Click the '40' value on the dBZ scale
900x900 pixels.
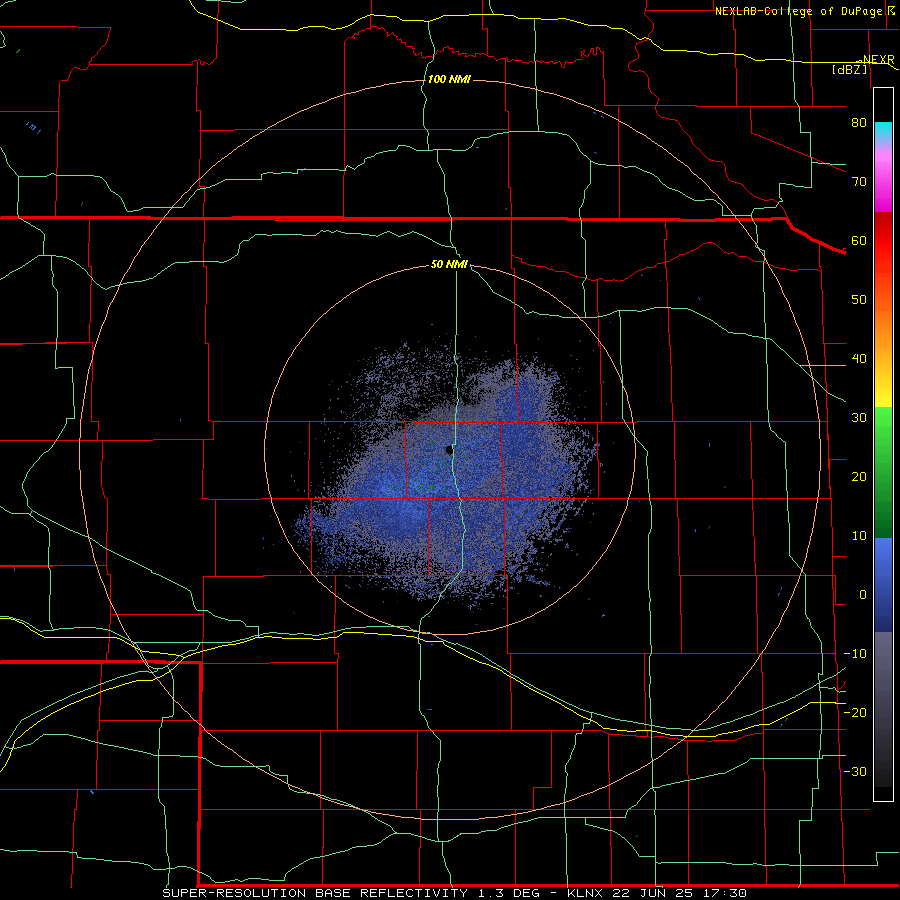859,359
